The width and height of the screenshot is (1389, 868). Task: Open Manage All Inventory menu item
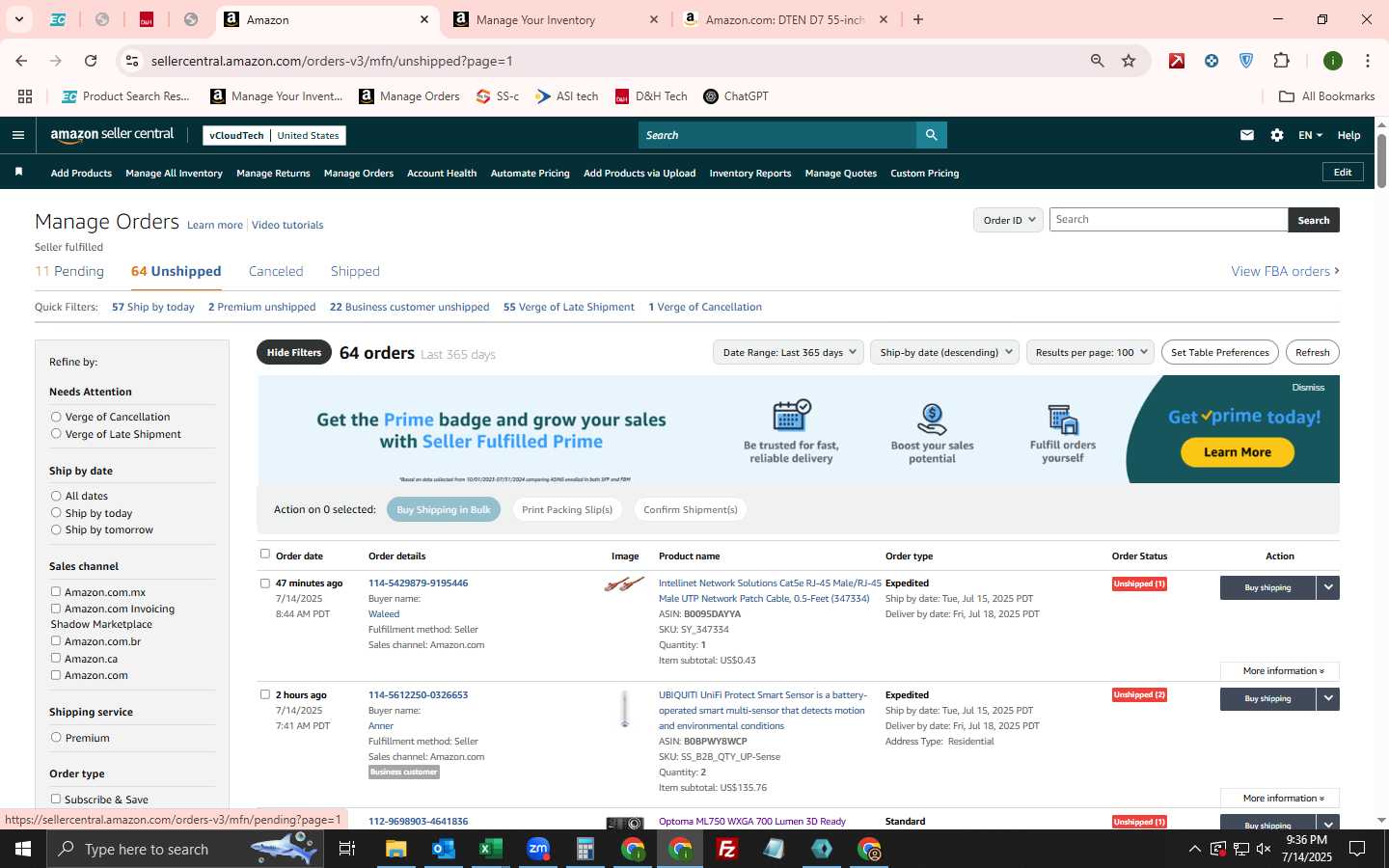[174, 174]
